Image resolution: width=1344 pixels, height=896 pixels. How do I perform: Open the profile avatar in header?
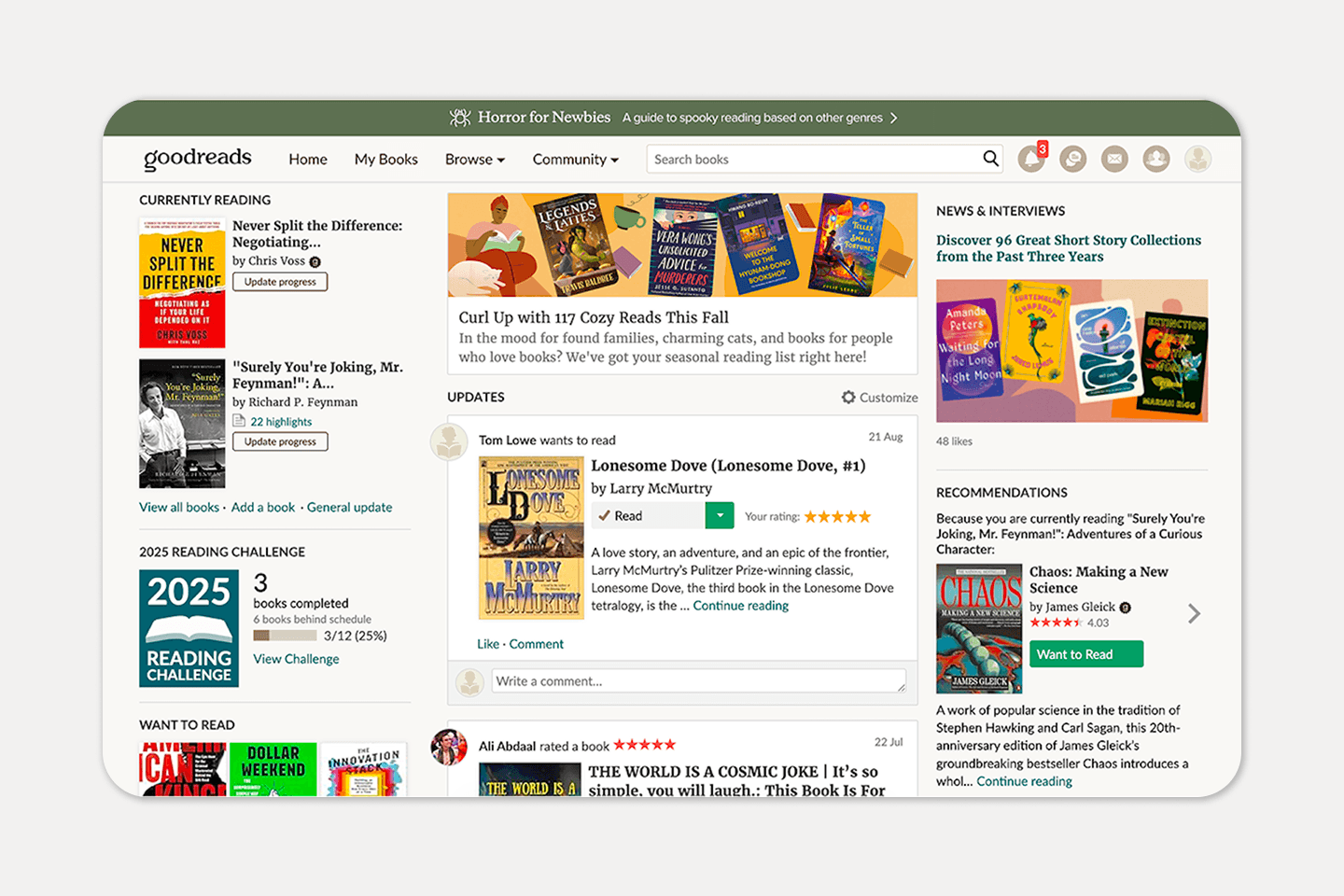click(x=1198, y=159)
